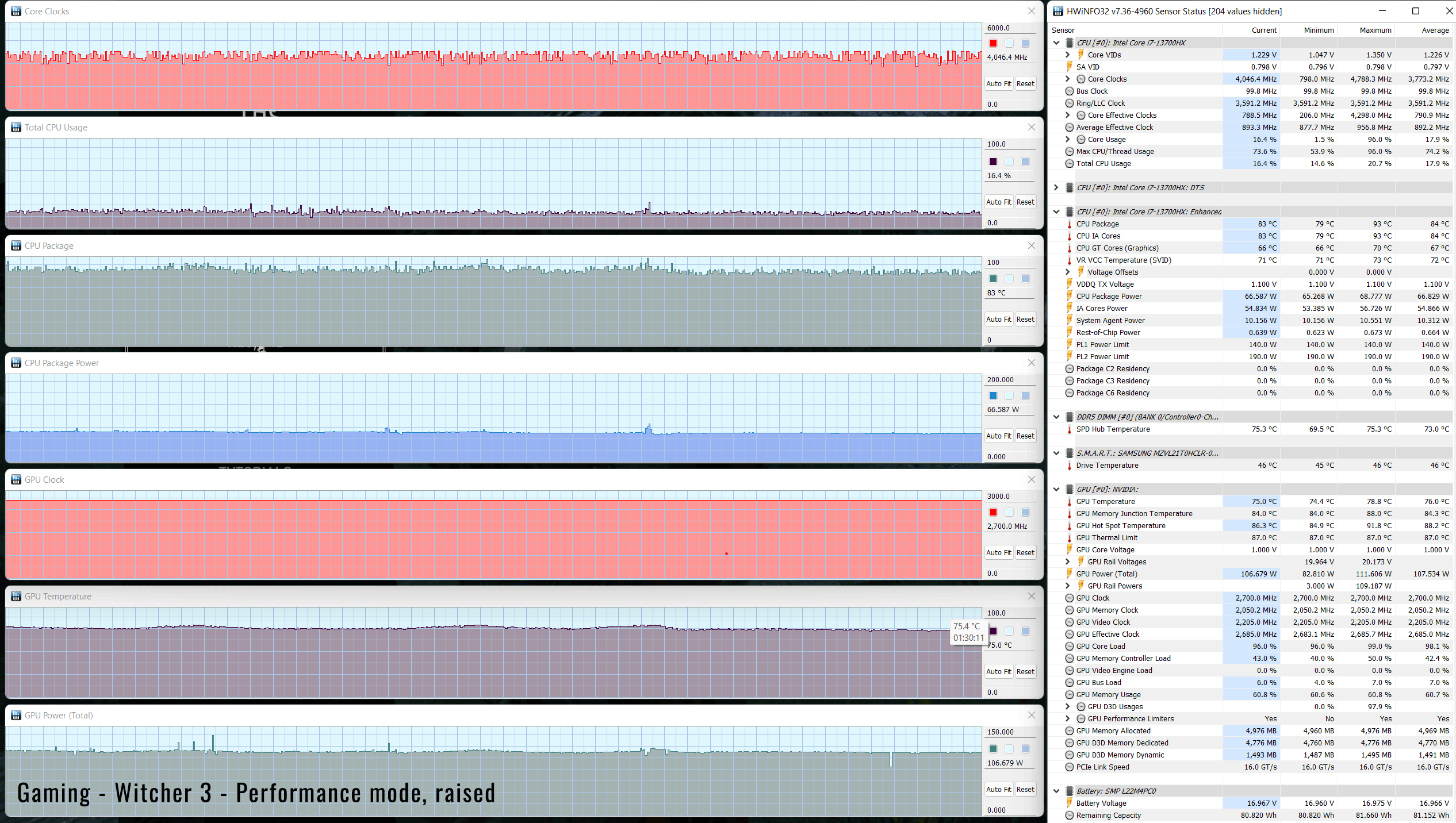Collapse the CPU [#0] Enhanced sensor group
The height and width of the screenshot is (823, 1456).
click(1056, 211)
